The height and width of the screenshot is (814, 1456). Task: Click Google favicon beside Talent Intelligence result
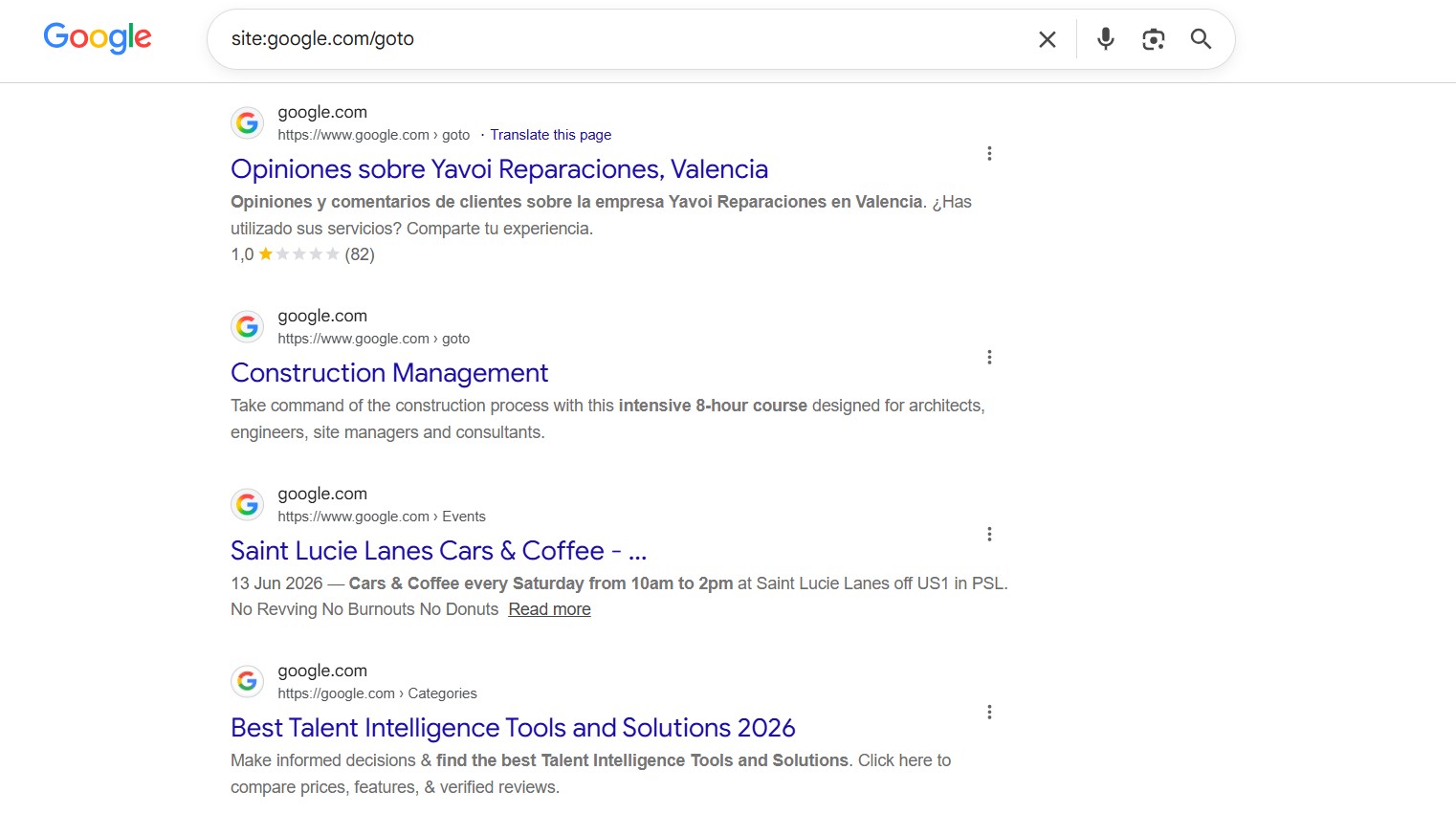point(248,682)
